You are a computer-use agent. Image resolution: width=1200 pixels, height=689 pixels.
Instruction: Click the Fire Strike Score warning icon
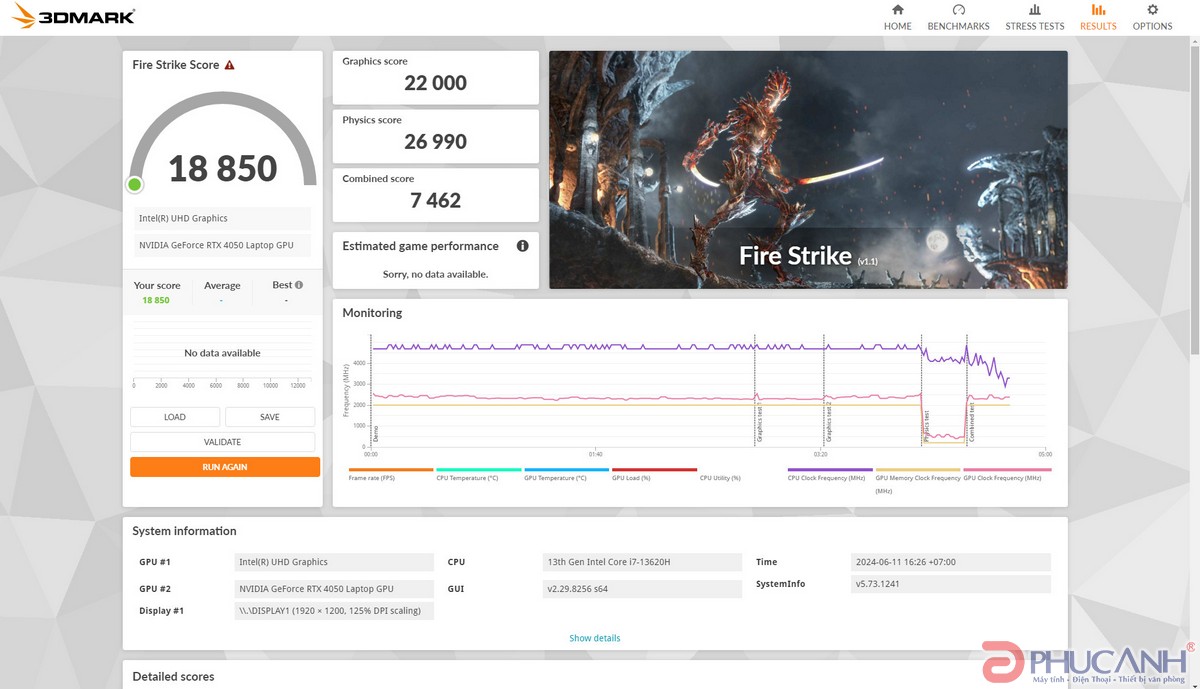[229, 65]
